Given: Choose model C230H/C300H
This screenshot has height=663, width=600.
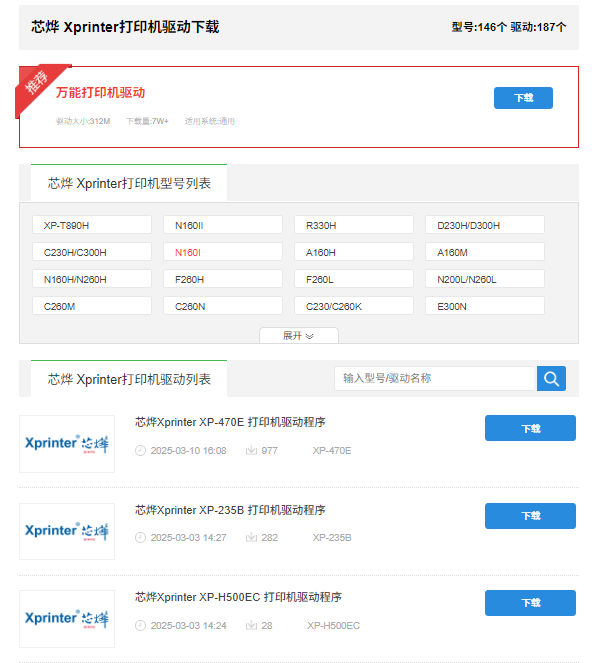Looking at the screenshot, I should click(92, 252).
